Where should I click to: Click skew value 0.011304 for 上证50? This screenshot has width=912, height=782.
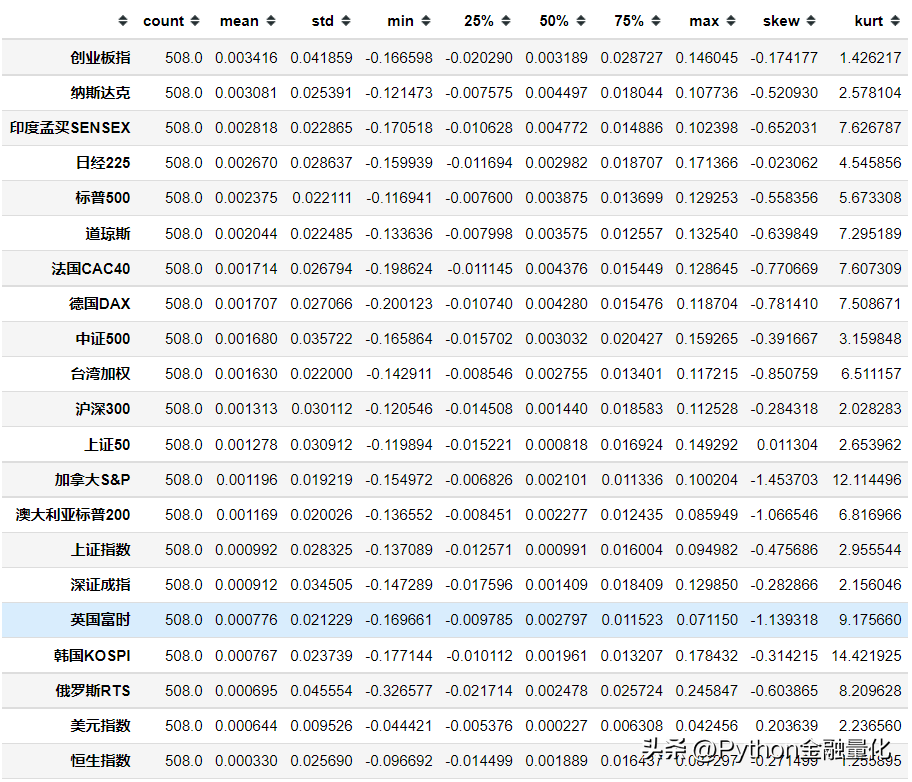click(x=787, y=445)
